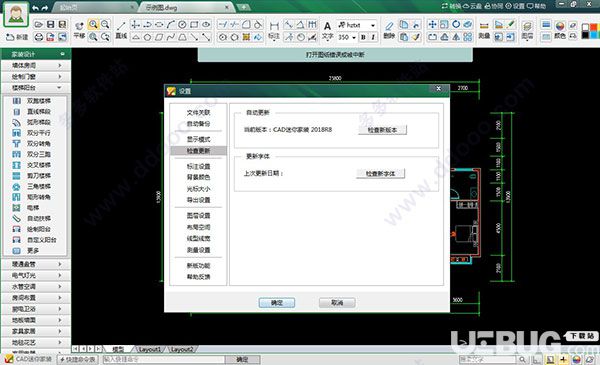Click the mirror tool icon
The height and width of the screenshot is (365, 600).
tap(456, 37)
